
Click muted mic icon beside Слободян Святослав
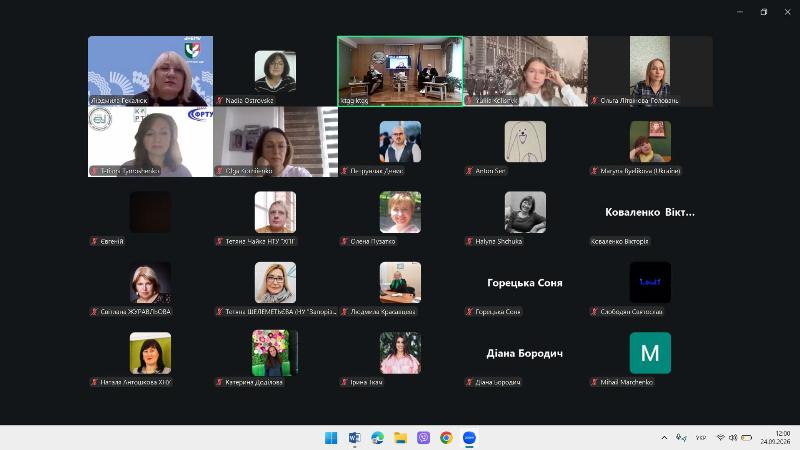(594, 311)
